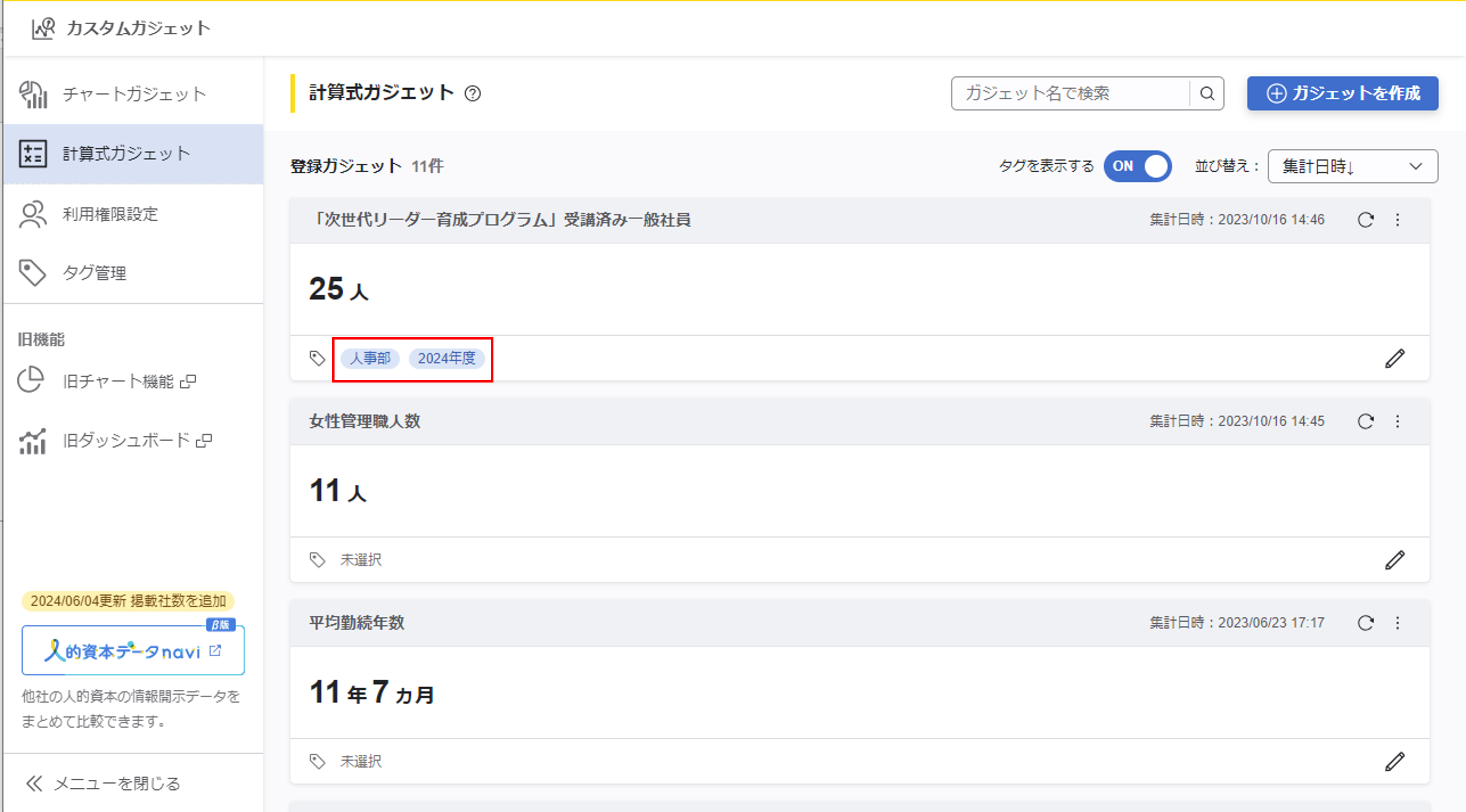Open the 並び替え sort dropdown
Screen dimensions: 1466x812
tap(1352, 166)
